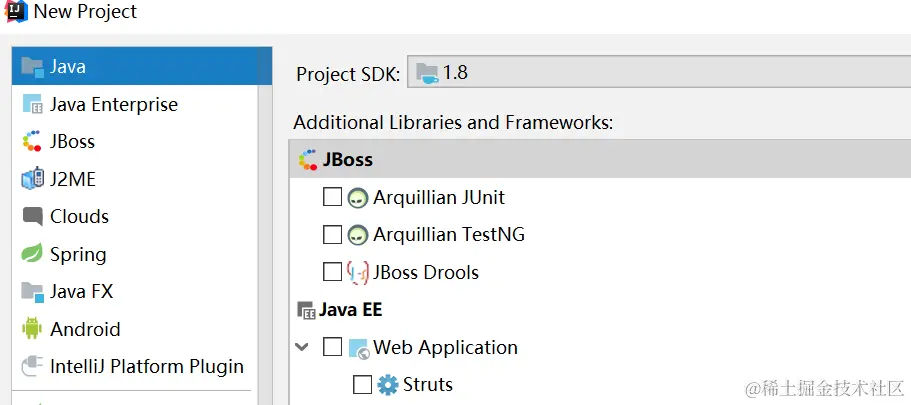
Task: Click the IntelliJ IDEA logo in title bar
Action: point(16,12)
